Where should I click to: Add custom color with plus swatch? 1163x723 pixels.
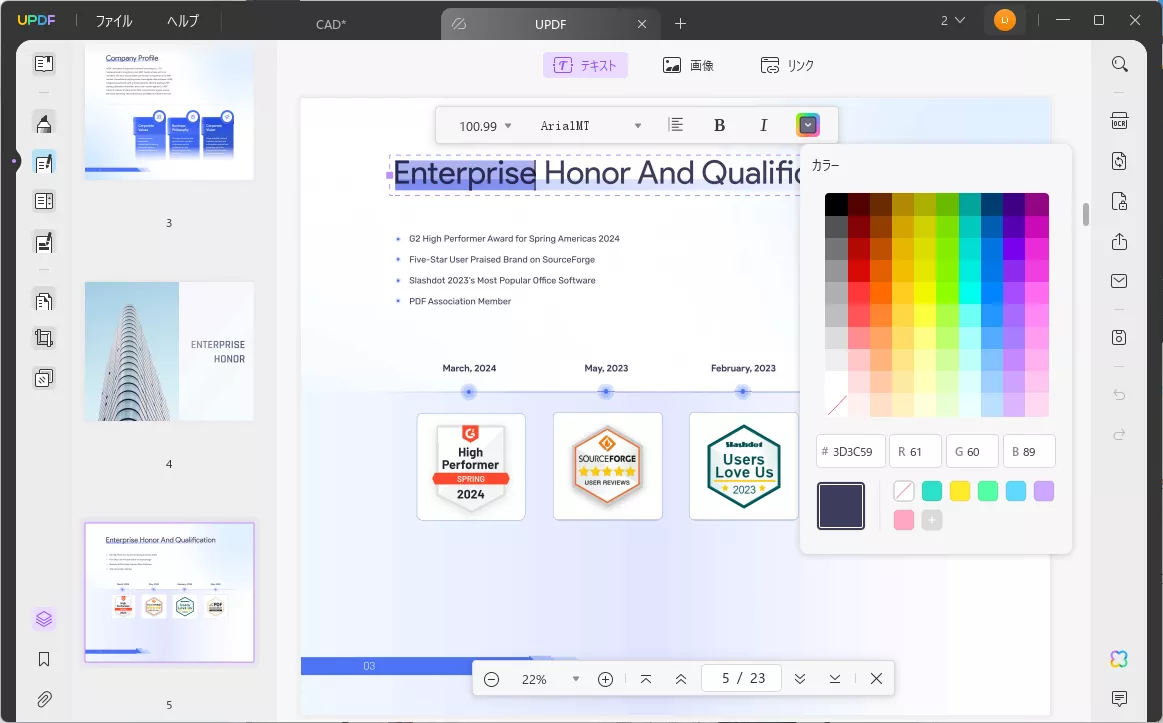932,520
